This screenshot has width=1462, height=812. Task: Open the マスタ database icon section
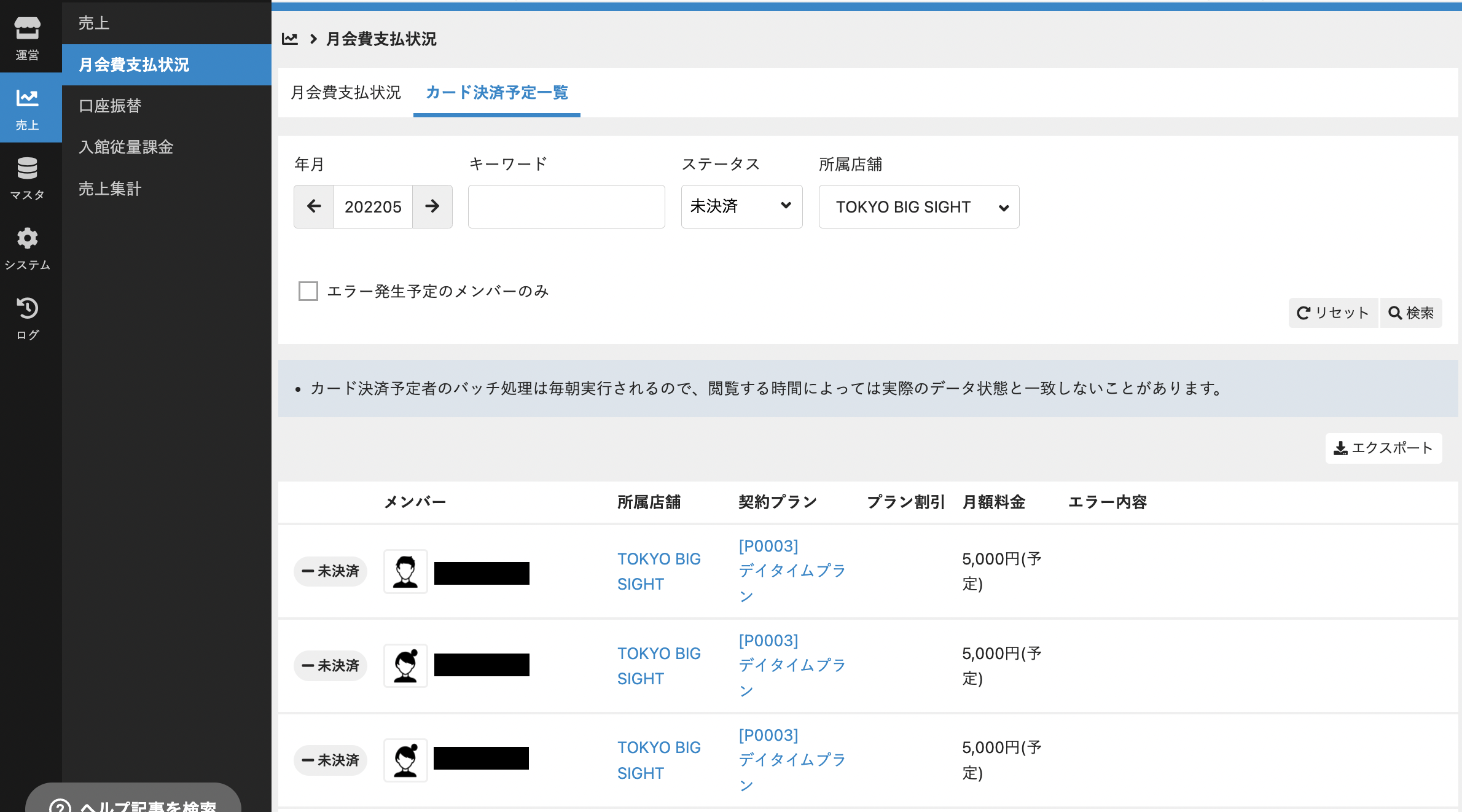point(28,178)
